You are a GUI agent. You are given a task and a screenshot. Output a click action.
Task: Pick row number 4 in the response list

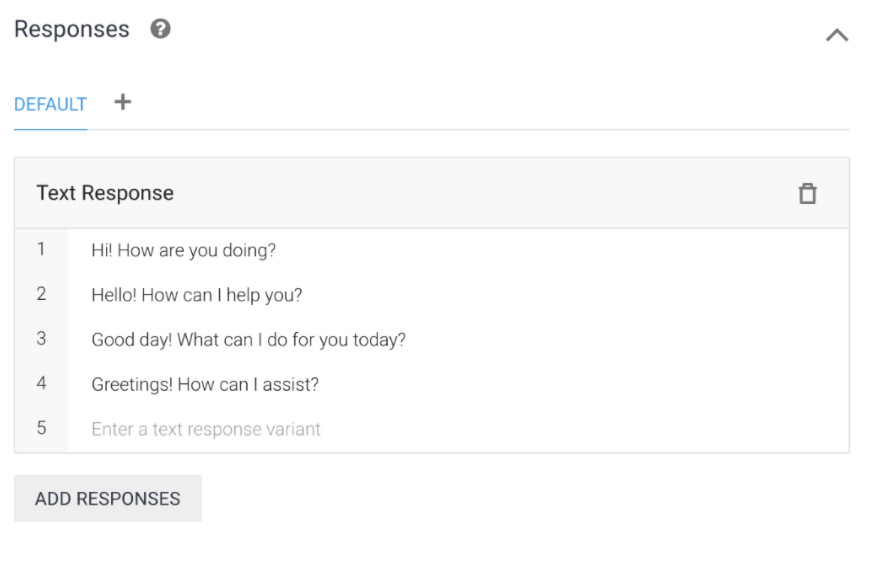click(x=41, y=383)
